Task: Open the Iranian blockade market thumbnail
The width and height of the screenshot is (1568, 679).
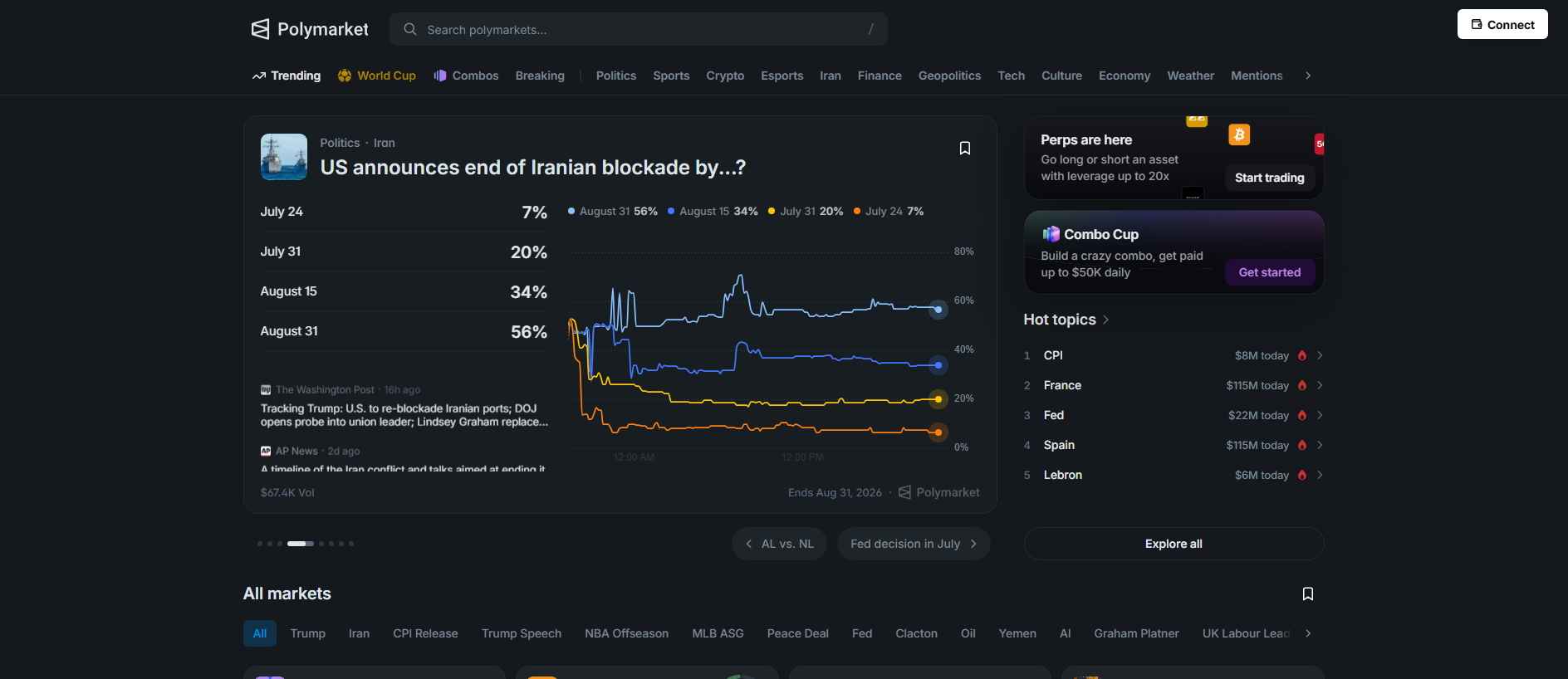Action: [284, 157]
